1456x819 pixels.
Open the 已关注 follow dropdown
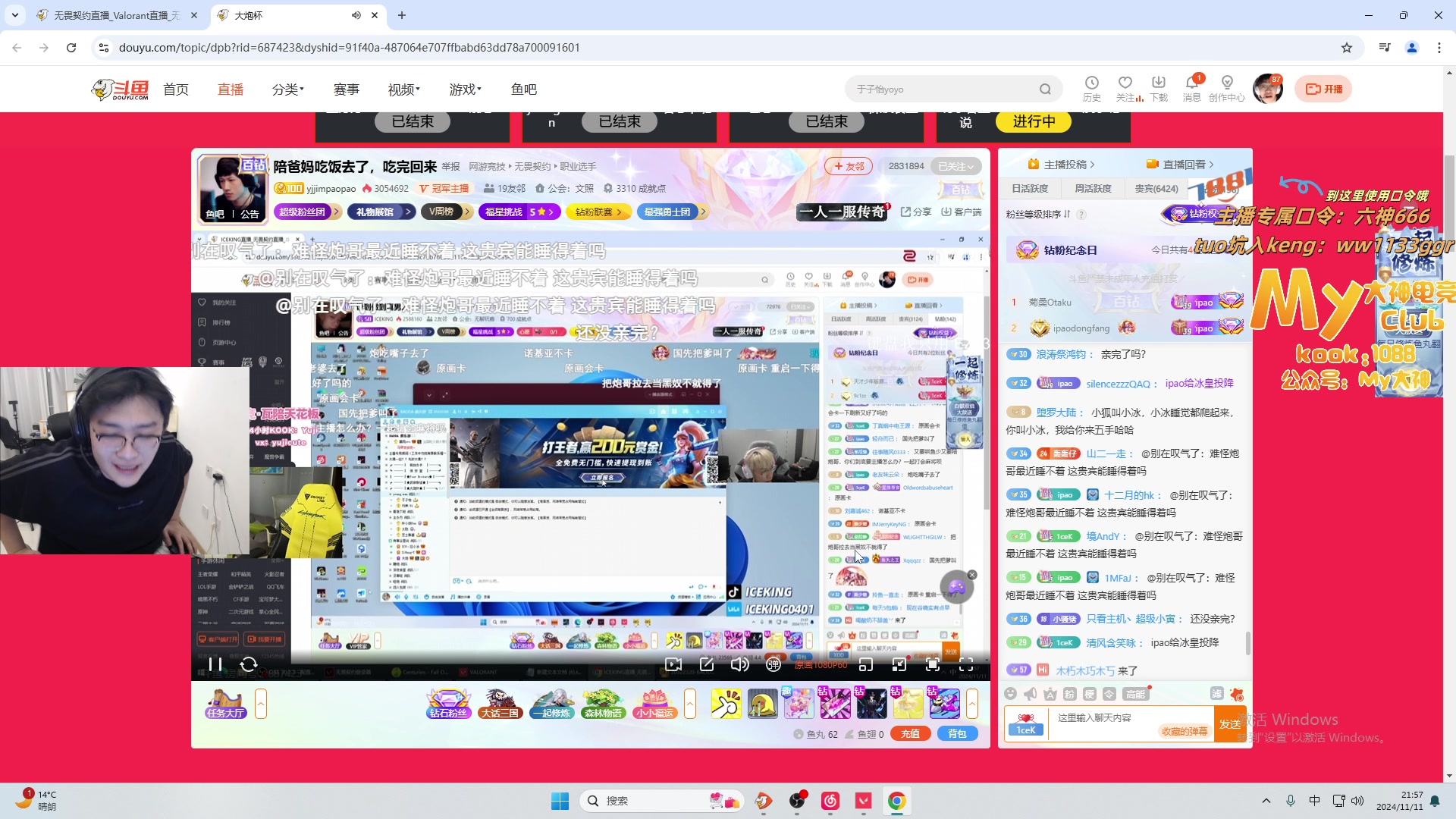coord(957,166)
